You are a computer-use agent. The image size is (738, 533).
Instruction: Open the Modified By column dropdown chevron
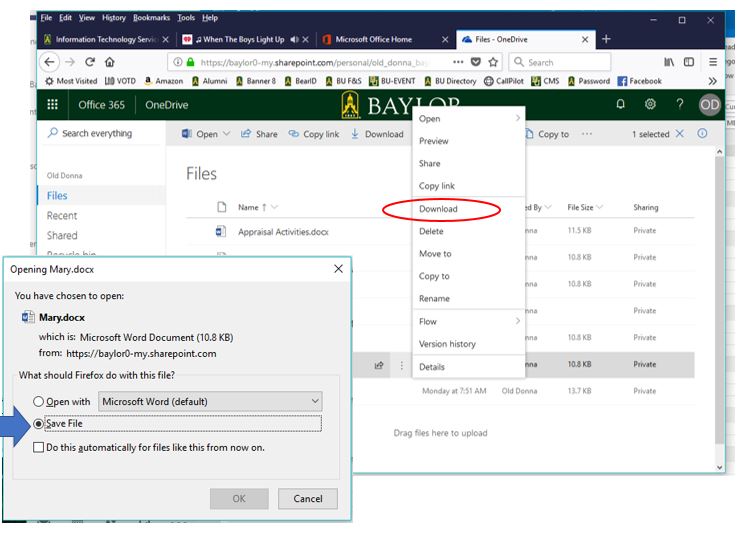(547, 207)
